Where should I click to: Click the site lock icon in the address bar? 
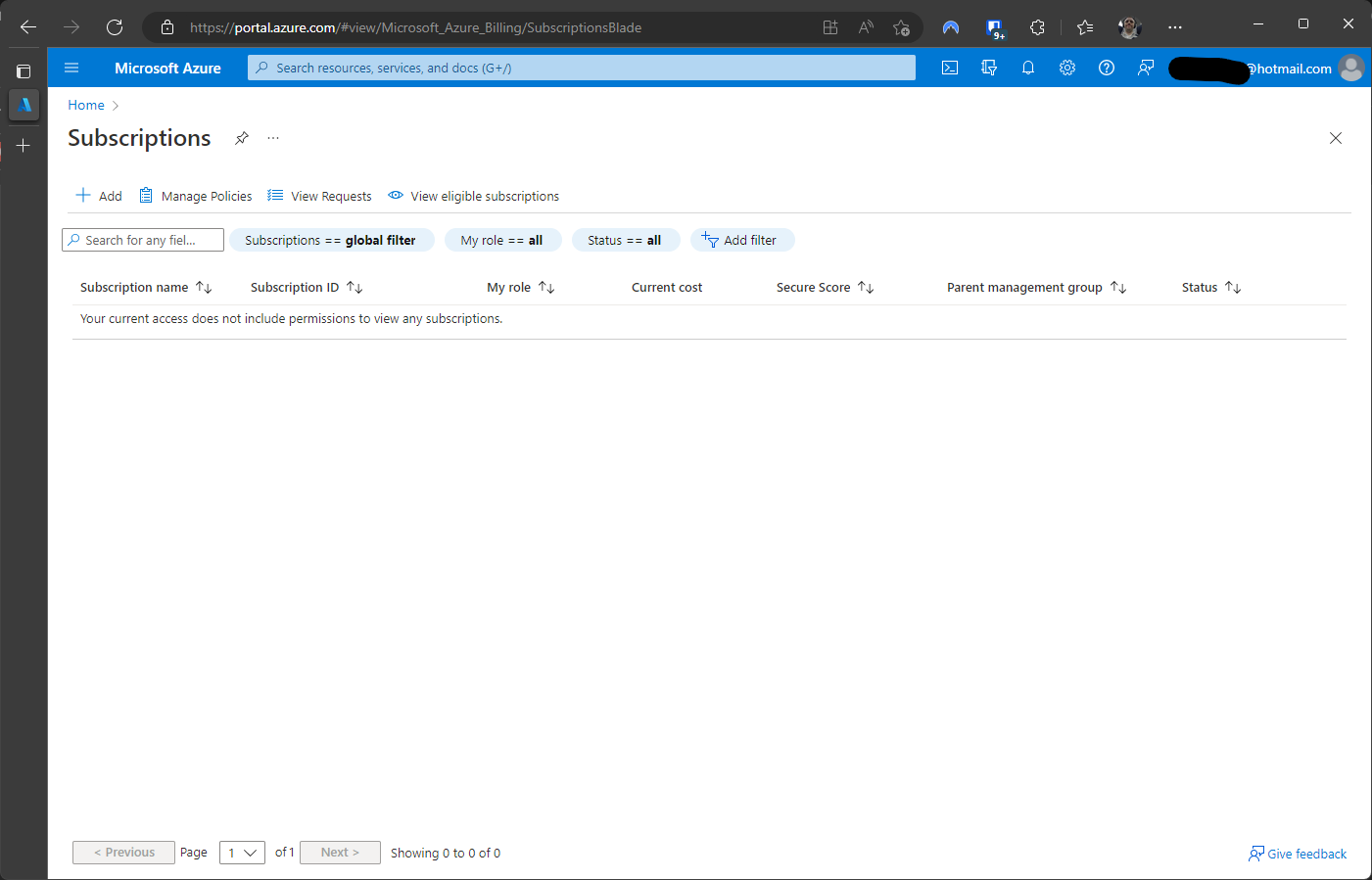(167, 27)
